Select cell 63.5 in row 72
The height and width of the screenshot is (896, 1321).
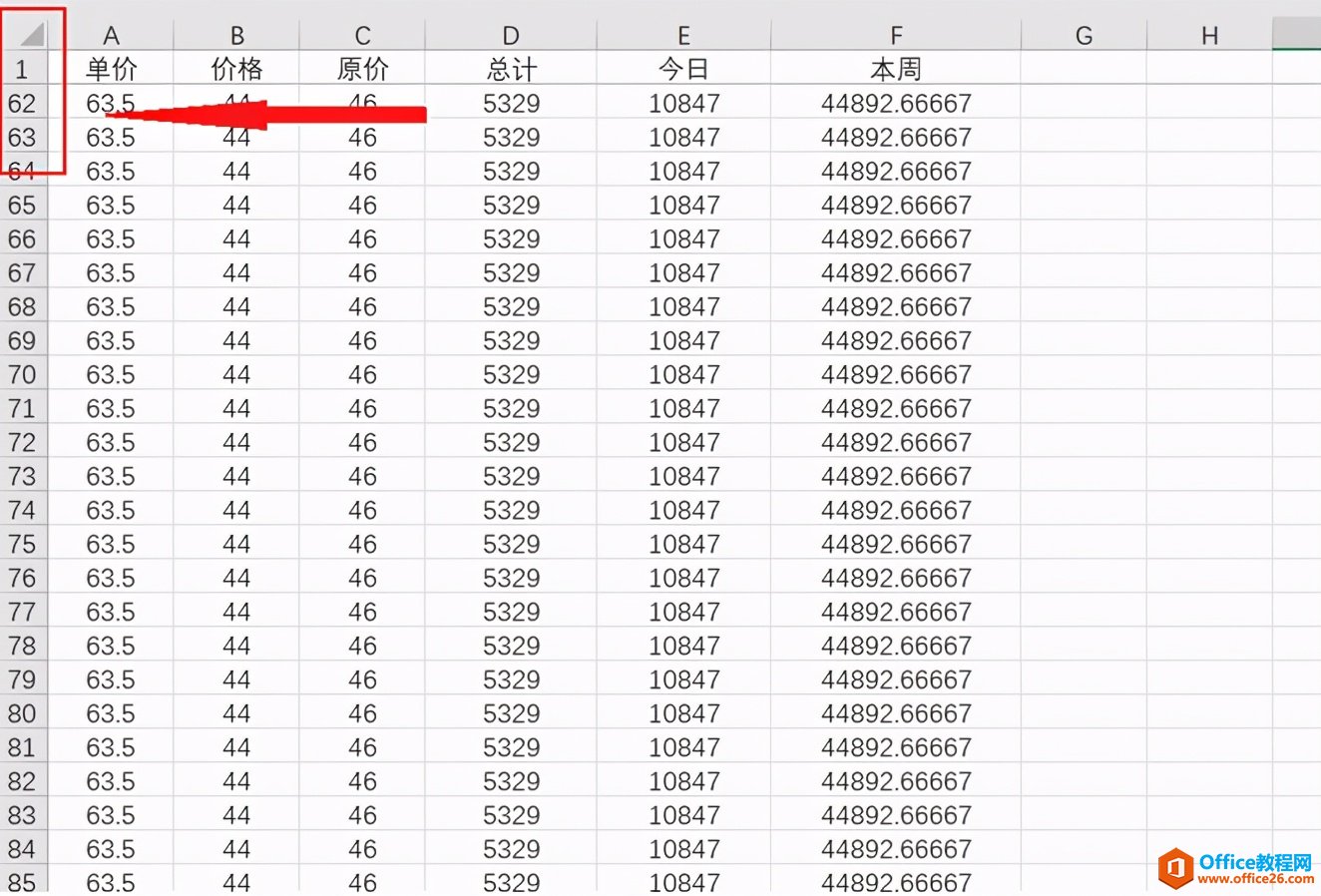111,442
